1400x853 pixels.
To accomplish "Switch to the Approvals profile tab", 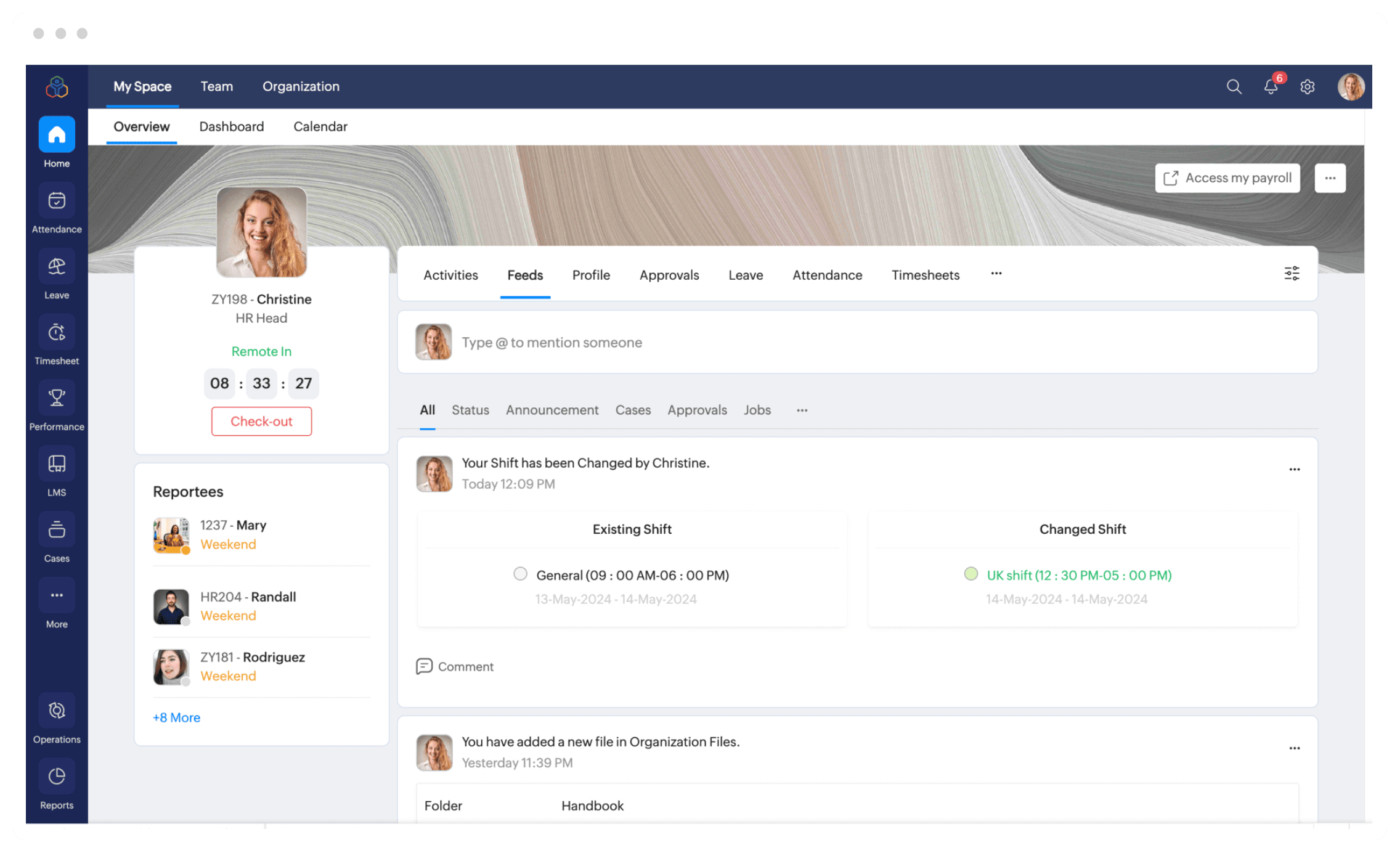I will [669, 275].
